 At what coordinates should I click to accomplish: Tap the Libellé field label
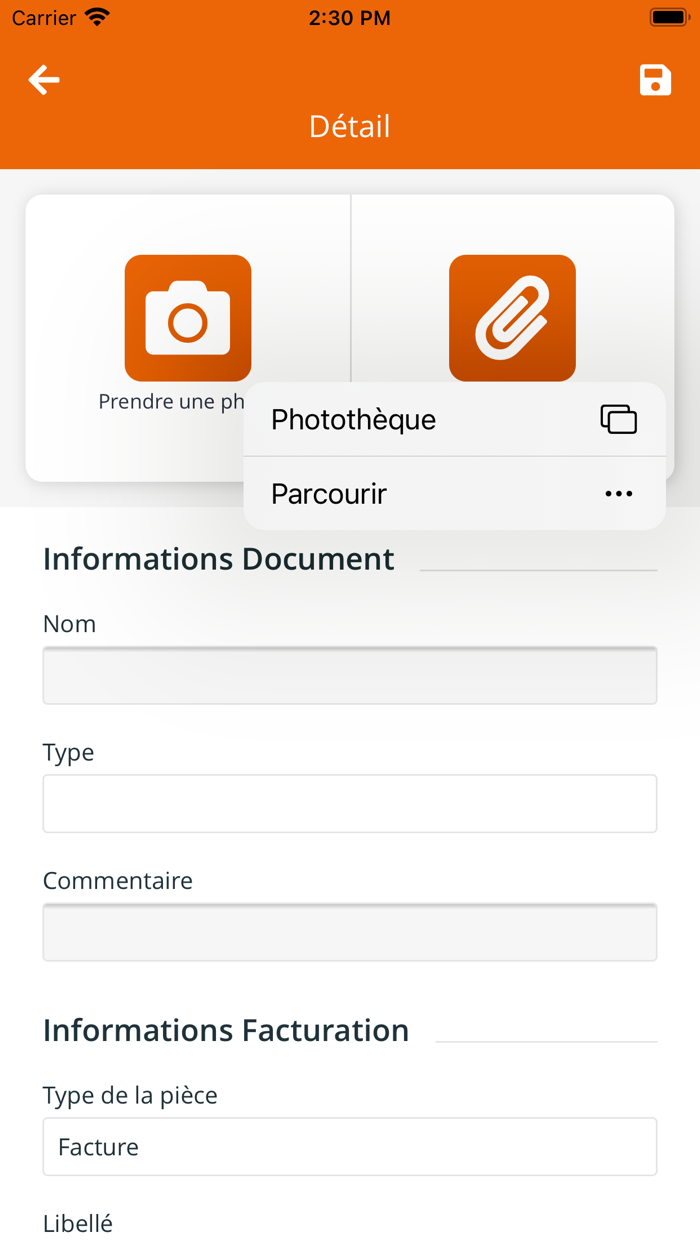pos(78,1224)
